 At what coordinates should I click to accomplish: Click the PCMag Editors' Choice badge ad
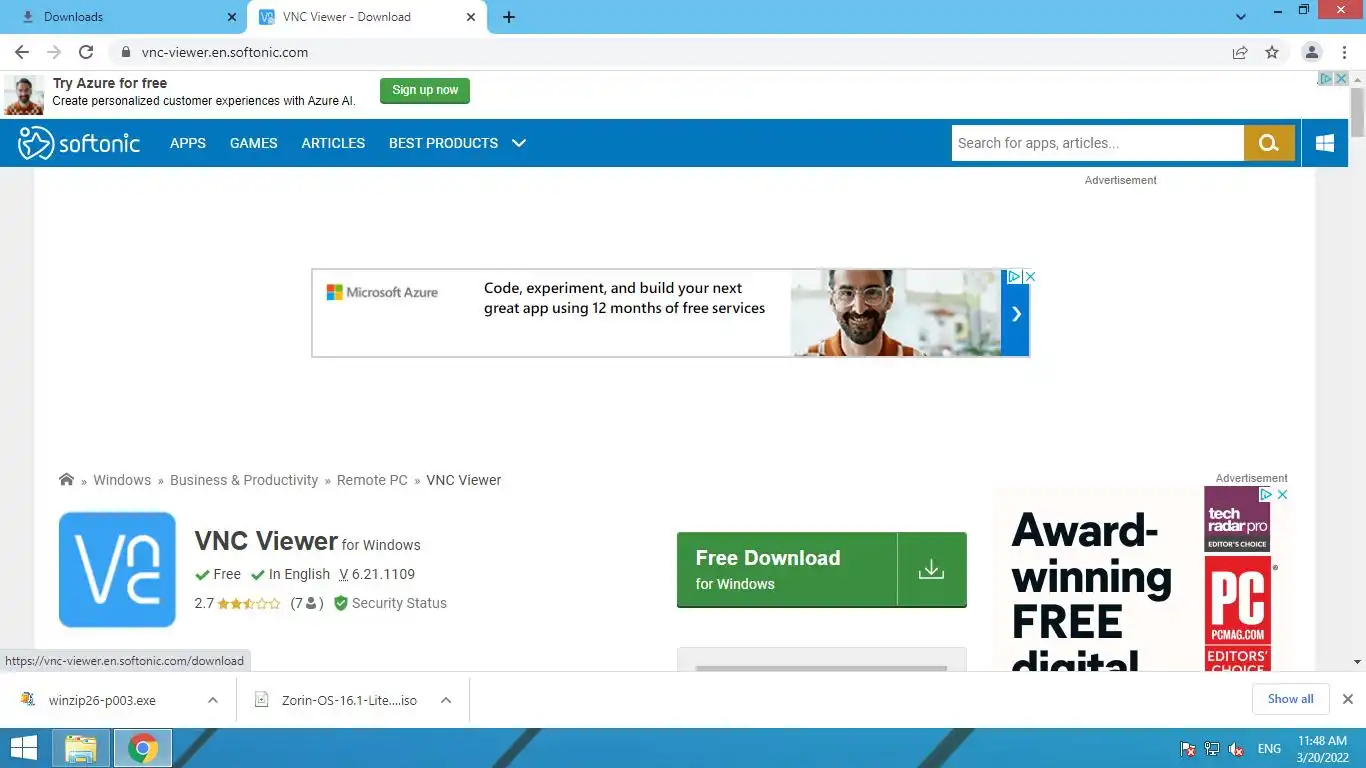pos(1237,614)
